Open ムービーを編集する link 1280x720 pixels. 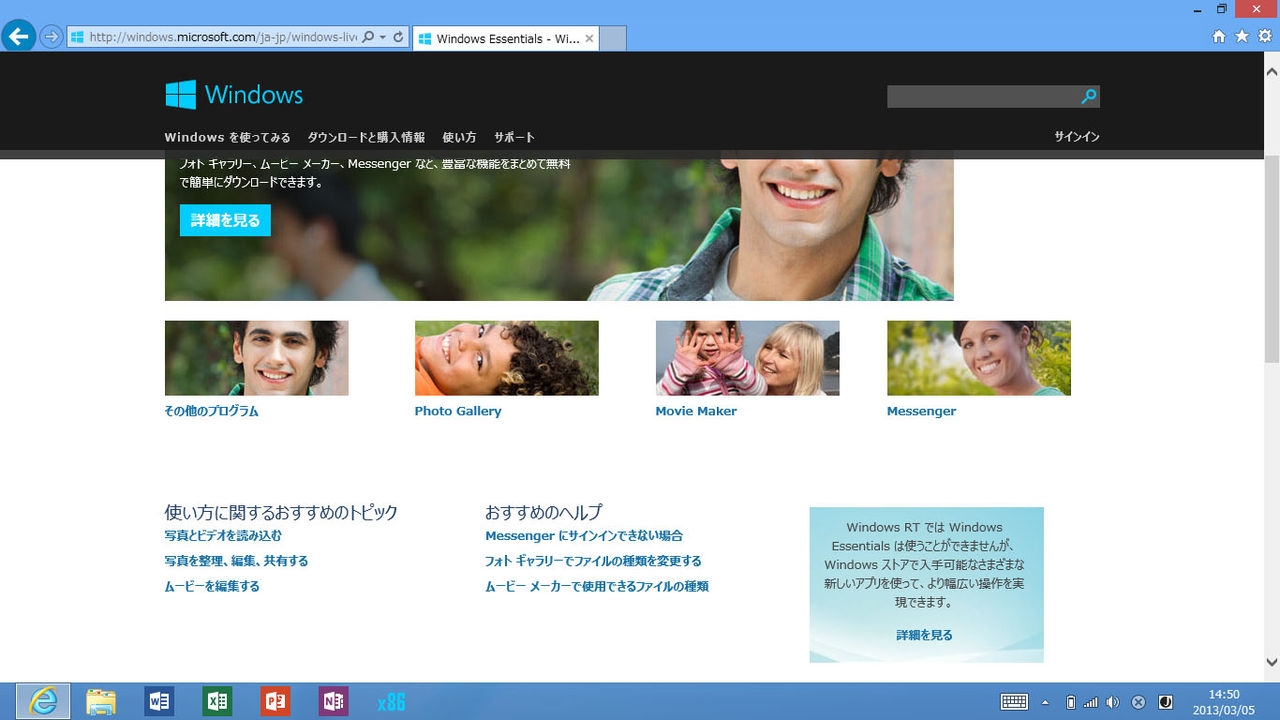point(212,586)
